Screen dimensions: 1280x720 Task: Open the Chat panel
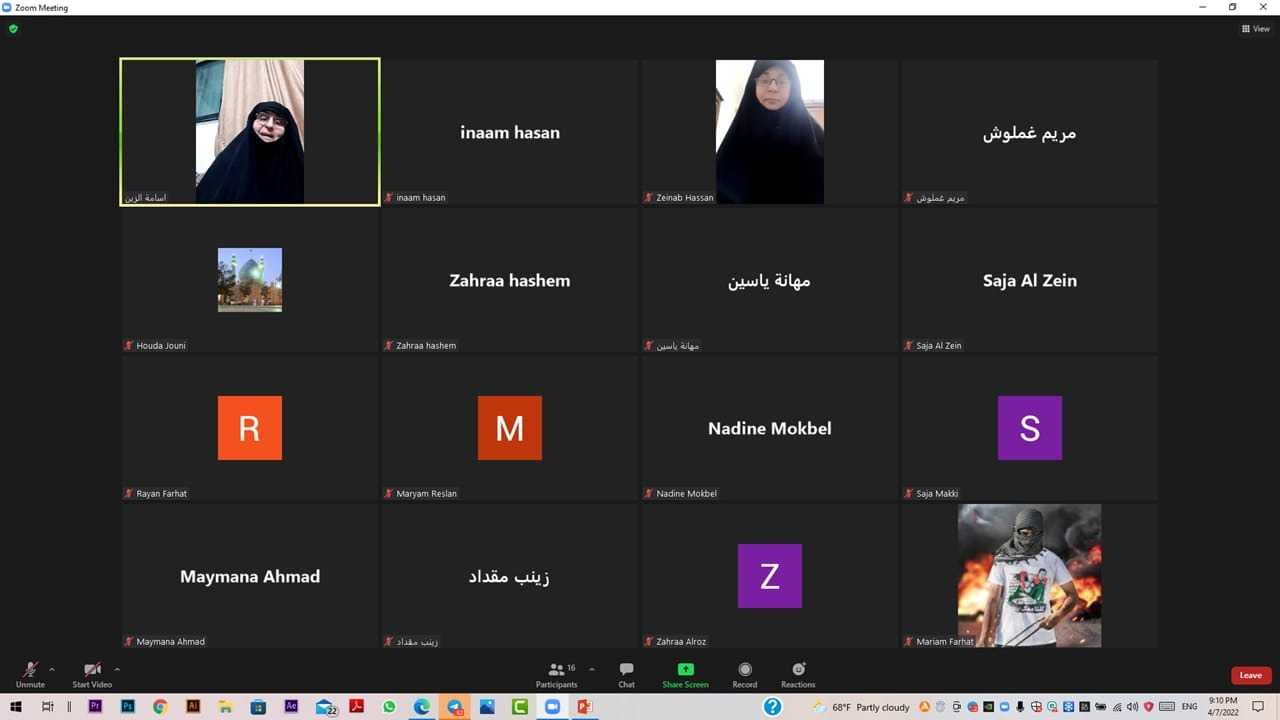click(626, 674)
